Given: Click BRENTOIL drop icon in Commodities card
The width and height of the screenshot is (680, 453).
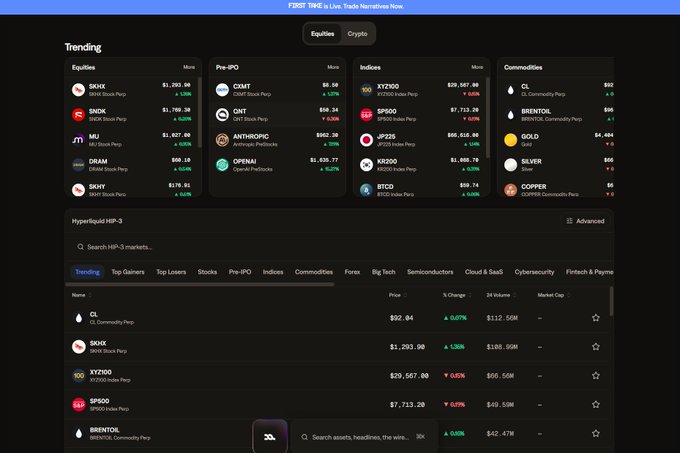Looking at the screenshot, I should [510, 115].
